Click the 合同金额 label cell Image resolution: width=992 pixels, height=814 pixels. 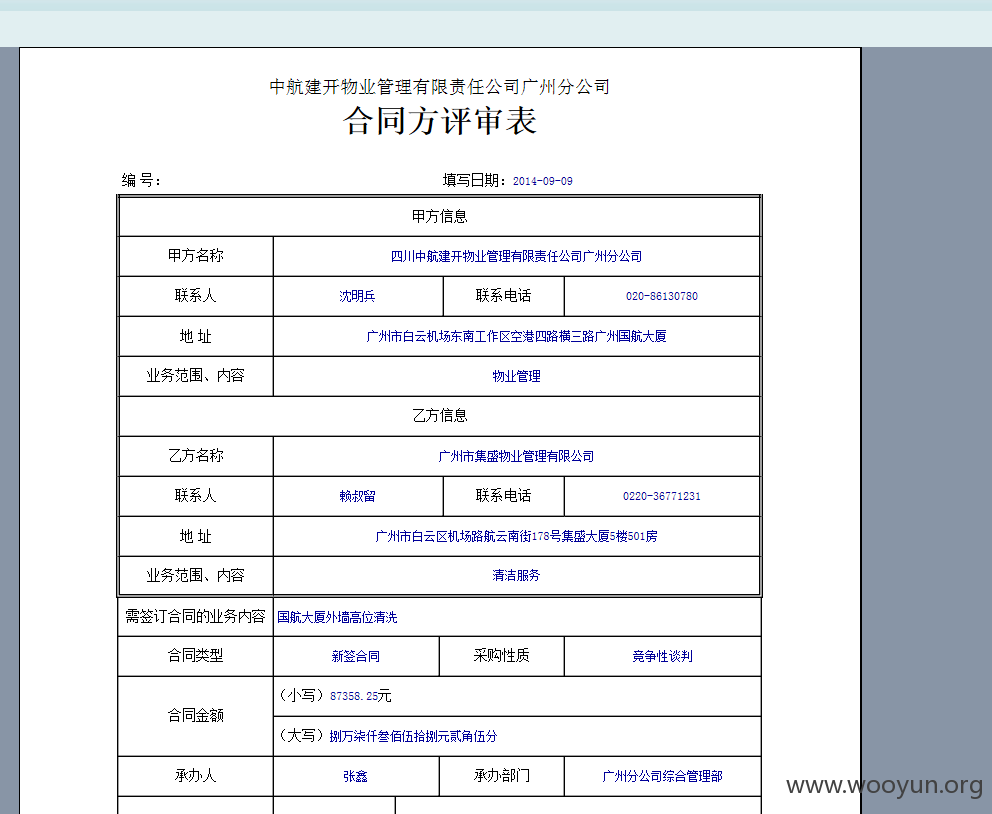(x=195, y=716)
